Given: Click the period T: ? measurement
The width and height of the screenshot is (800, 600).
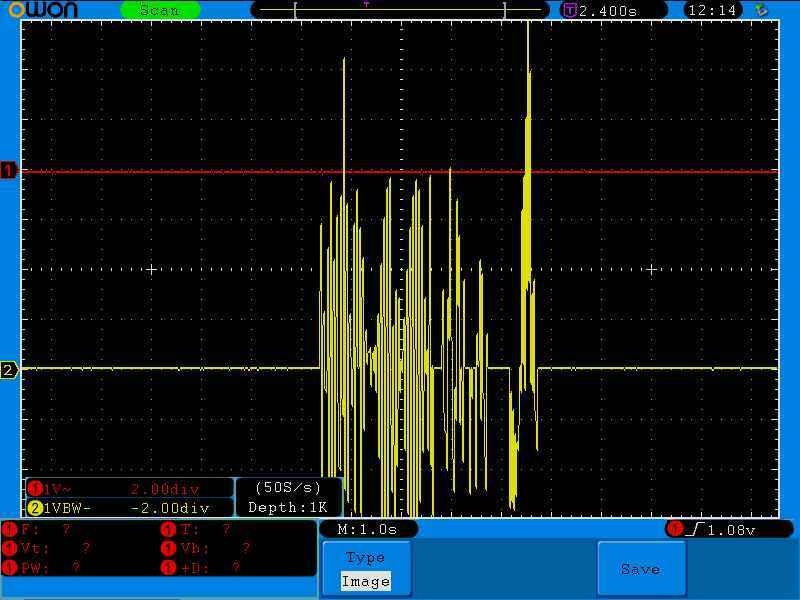Looking at the screenshot, I should coord(196,529).
